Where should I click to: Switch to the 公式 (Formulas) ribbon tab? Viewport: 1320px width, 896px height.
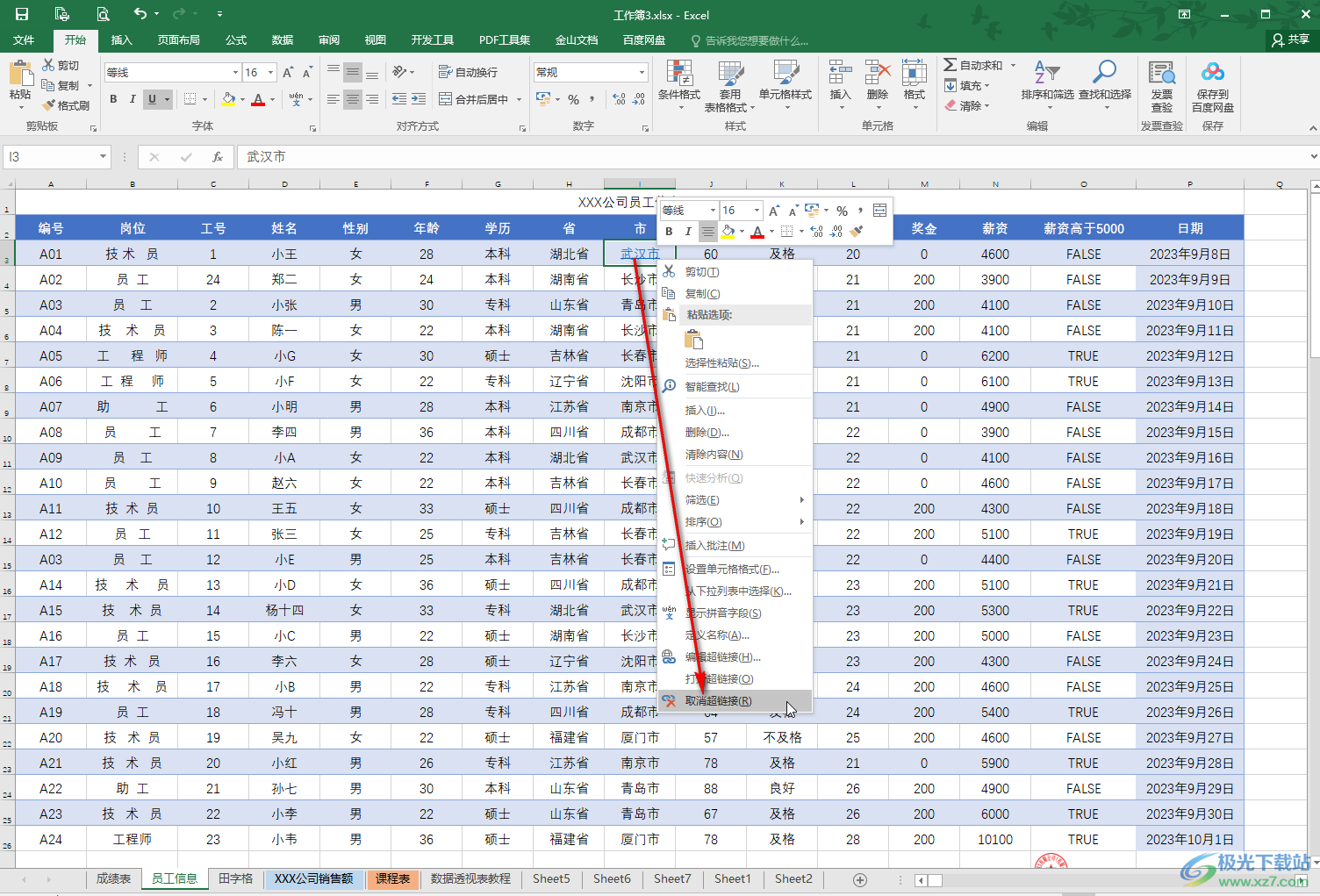point(236,40)
